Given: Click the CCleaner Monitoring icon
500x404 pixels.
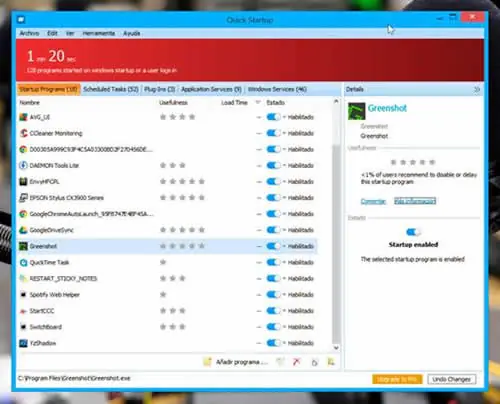Looking at the screenshot, I should pos(23,133).
